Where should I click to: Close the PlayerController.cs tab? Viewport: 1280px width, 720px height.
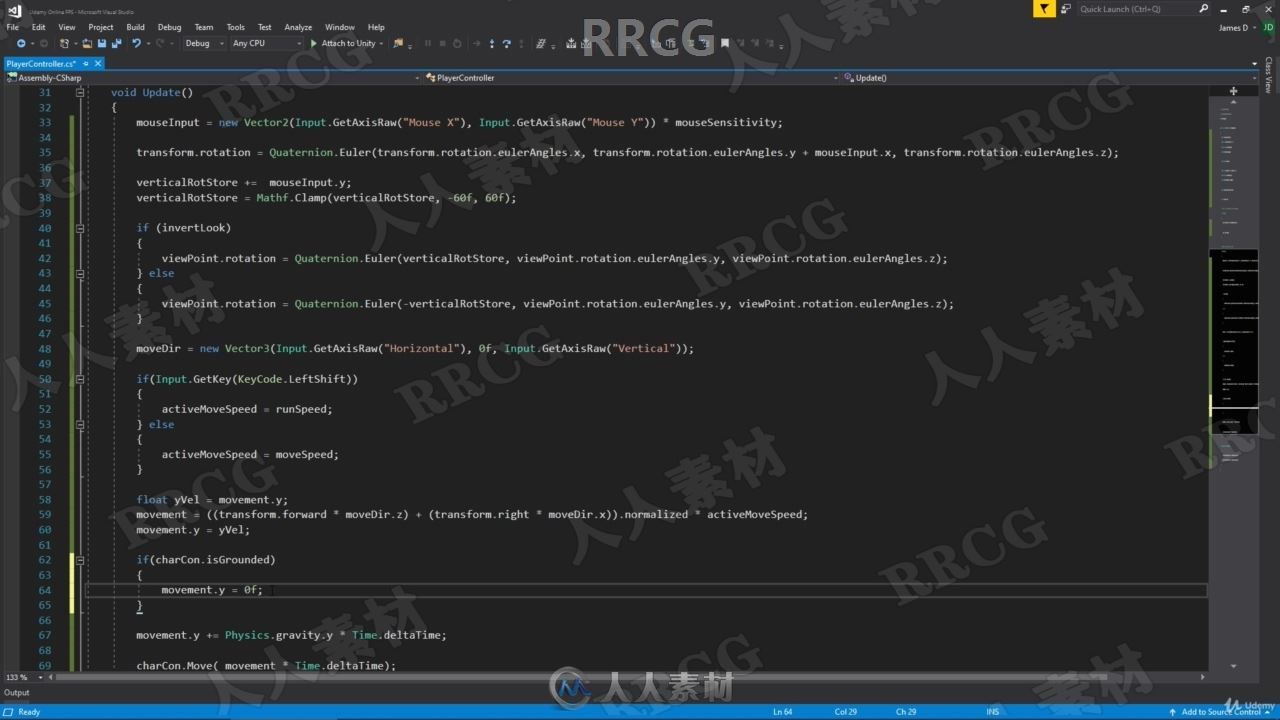98,63
